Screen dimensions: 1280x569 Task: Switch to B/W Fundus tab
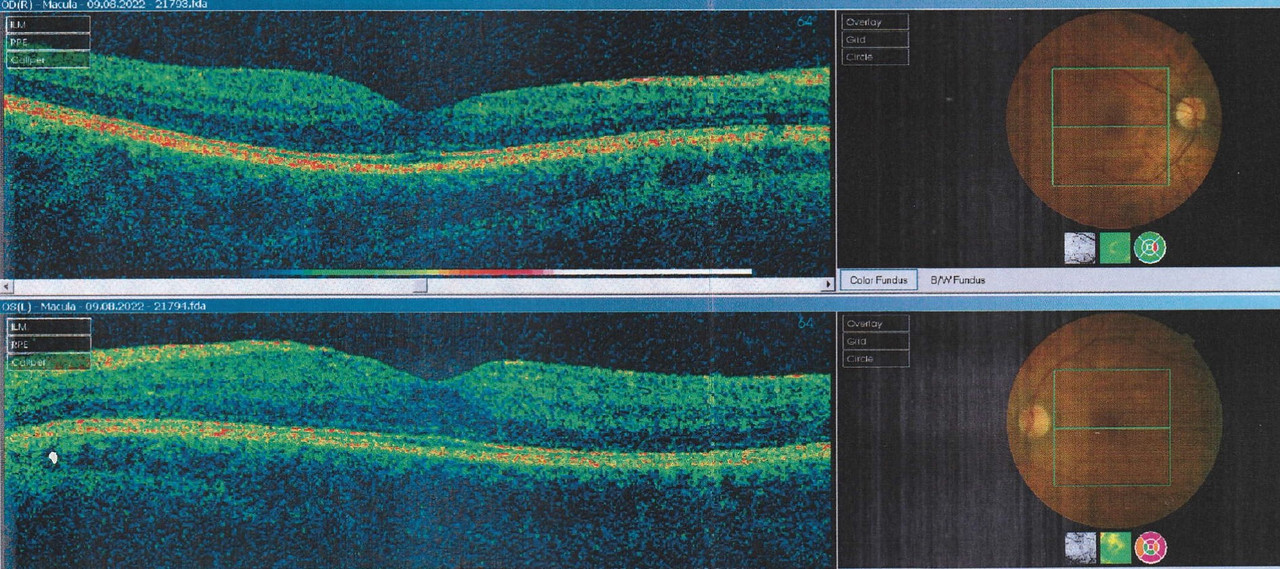(x=958, y=280)
